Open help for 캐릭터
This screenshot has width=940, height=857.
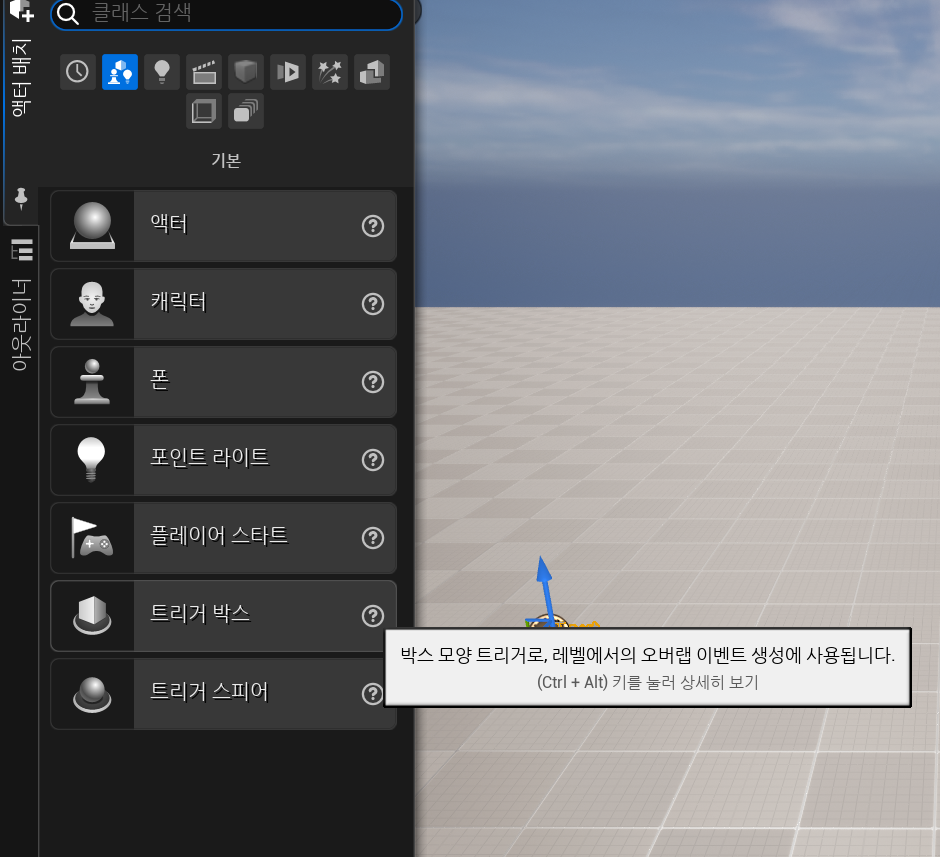pos(373,304)
